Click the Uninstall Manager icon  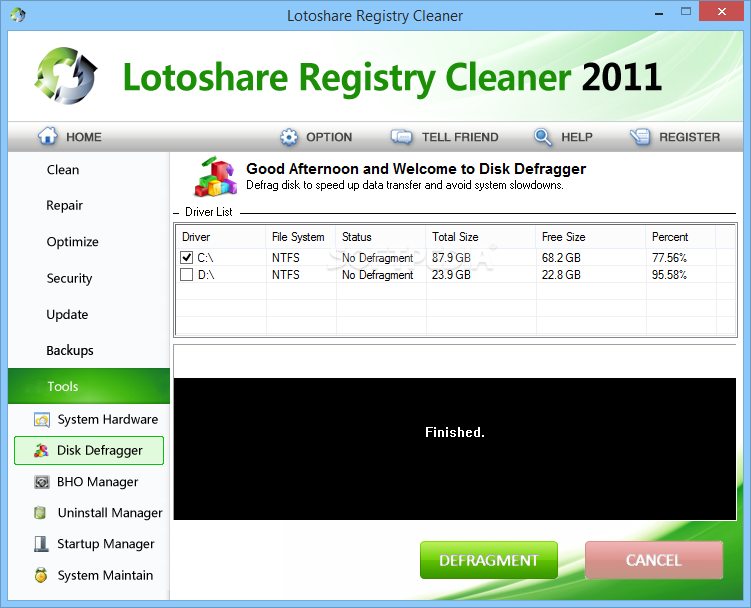[x=40, y=513]
